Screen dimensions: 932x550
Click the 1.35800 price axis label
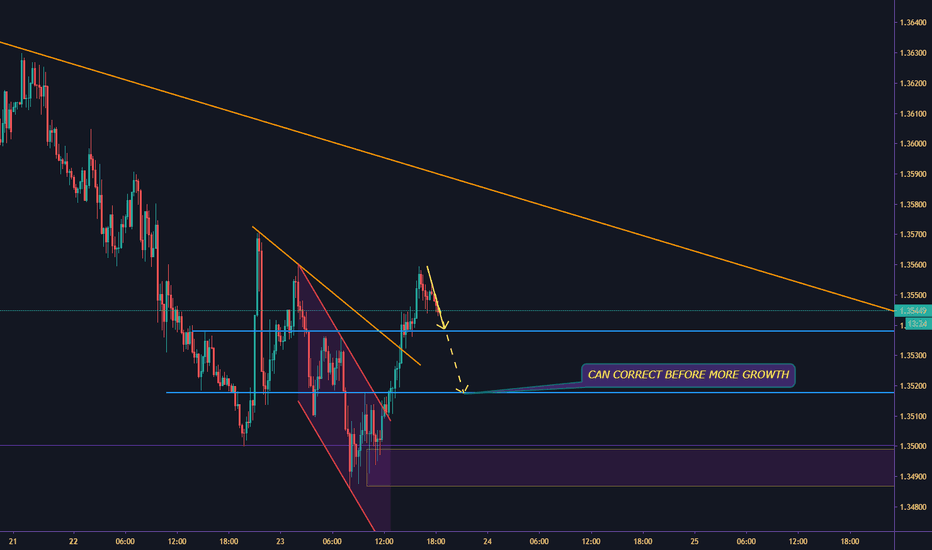click(x=913, y=205)
